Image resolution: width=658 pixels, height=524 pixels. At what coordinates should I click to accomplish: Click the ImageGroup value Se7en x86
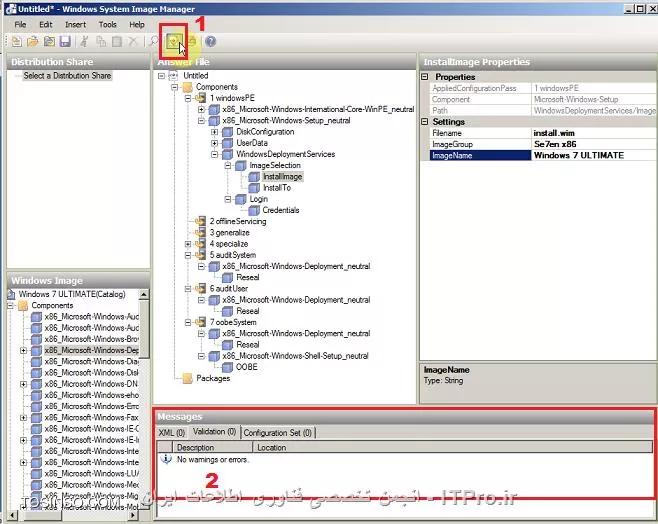pos(594,144)
